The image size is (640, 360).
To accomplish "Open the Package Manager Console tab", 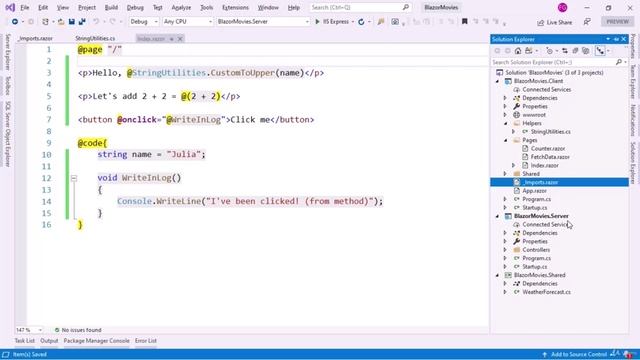I will (x=96, y=340).
